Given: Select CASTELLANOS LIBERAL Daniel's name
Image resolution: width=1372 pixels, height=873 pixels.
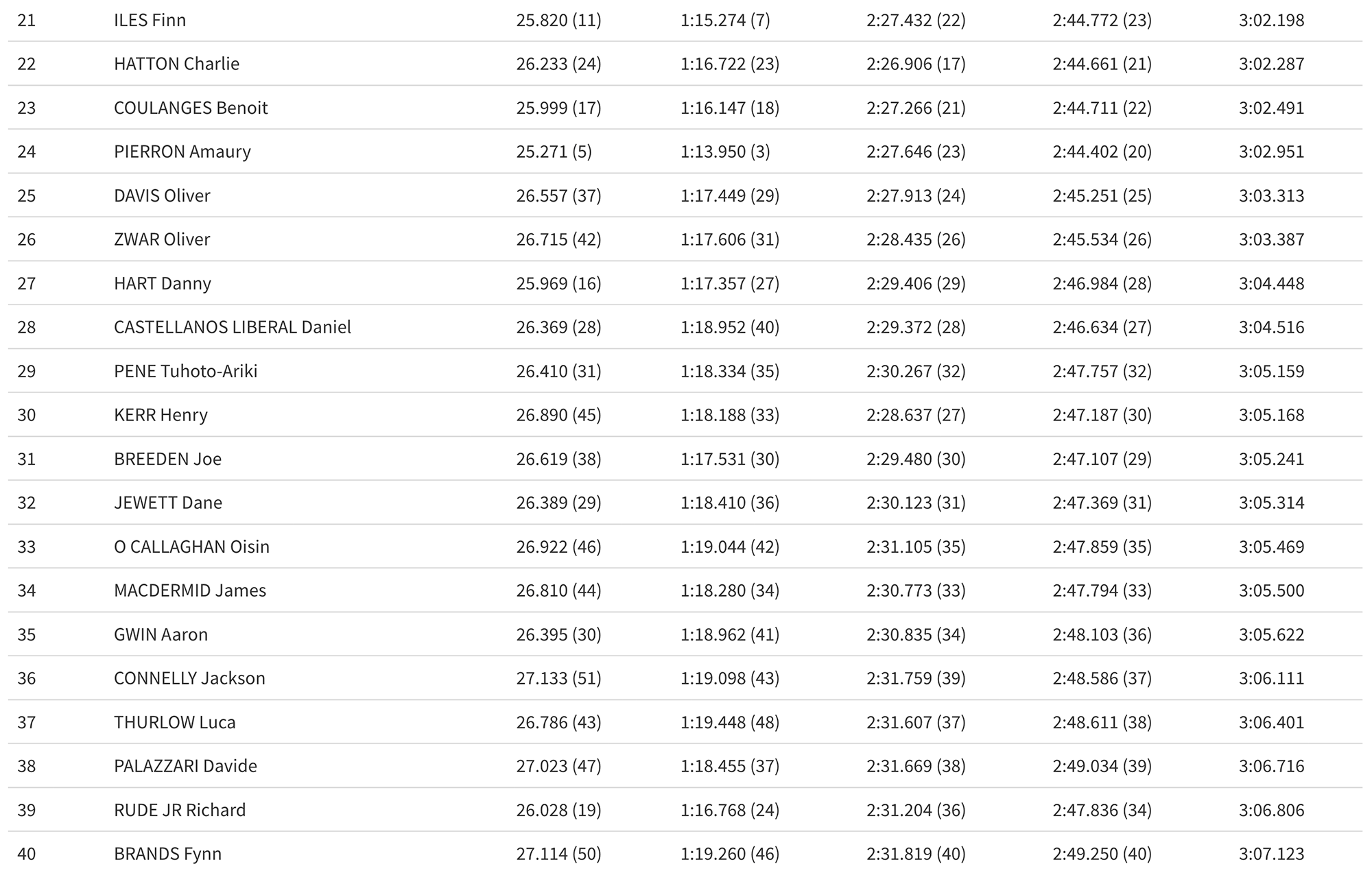Looking at the screenshot, I should coord(233,327).
